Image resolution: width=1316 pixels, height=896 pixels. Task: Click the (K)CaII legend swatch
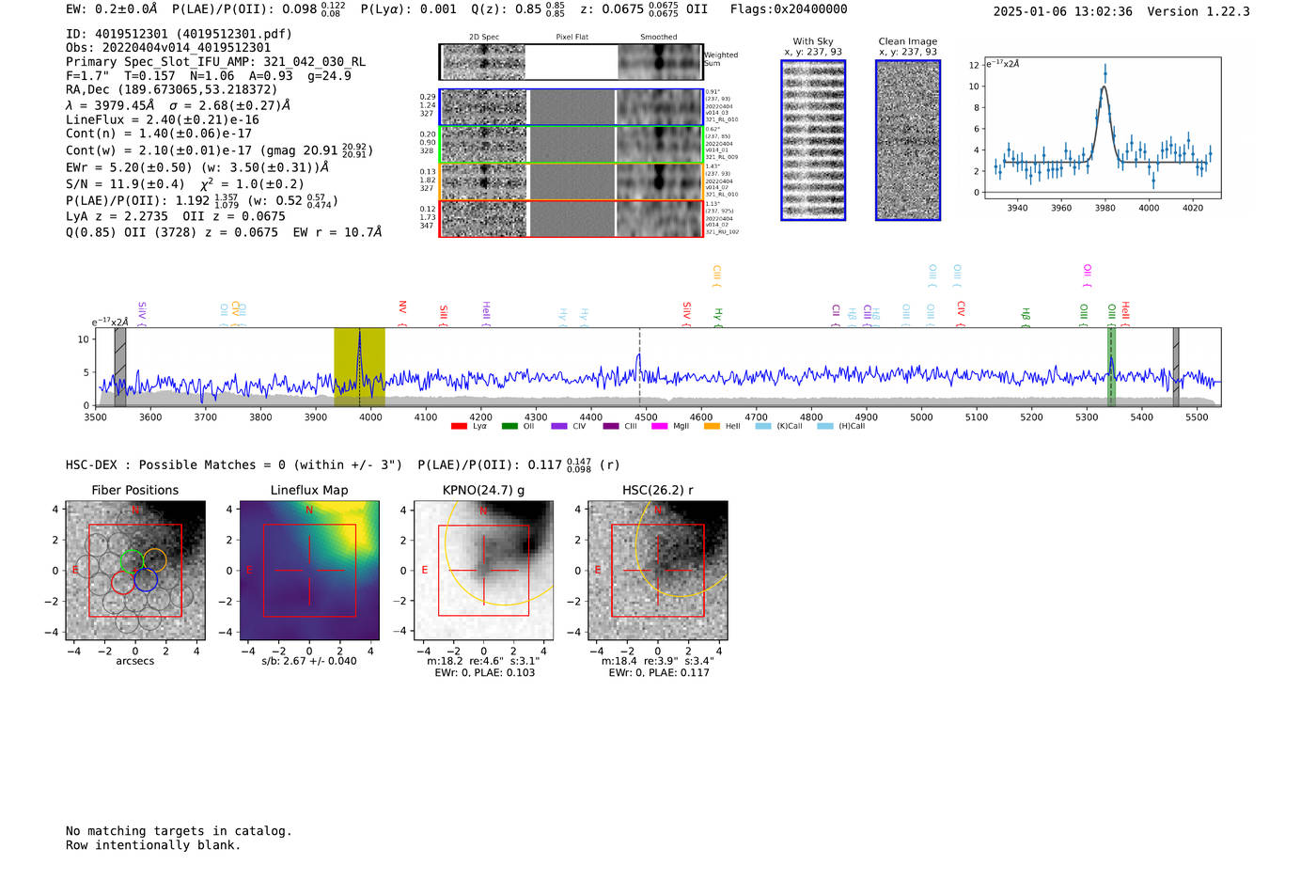[x=763, y=426]
